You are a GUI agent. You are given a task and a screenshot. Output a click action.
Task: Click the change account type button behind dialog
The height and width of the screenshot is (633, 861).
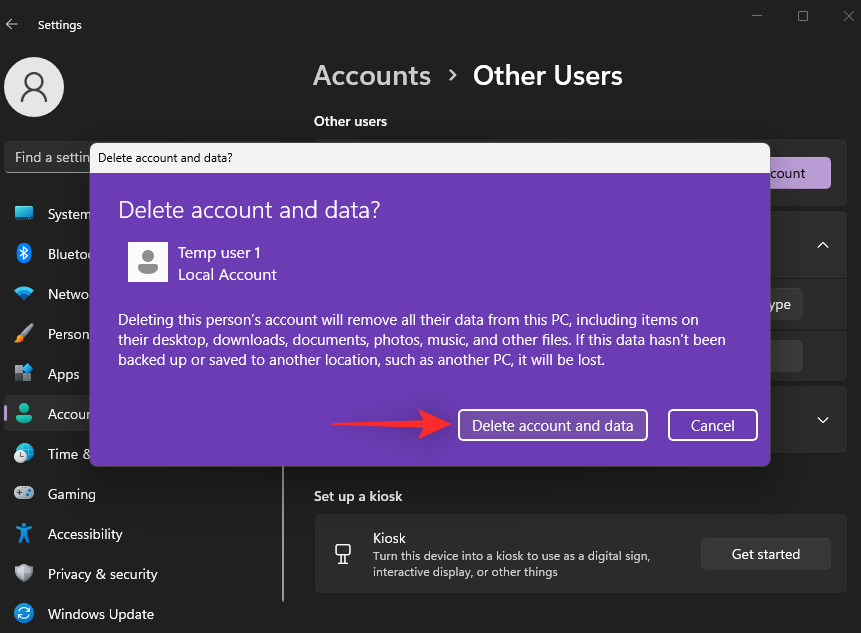point(786,304)
